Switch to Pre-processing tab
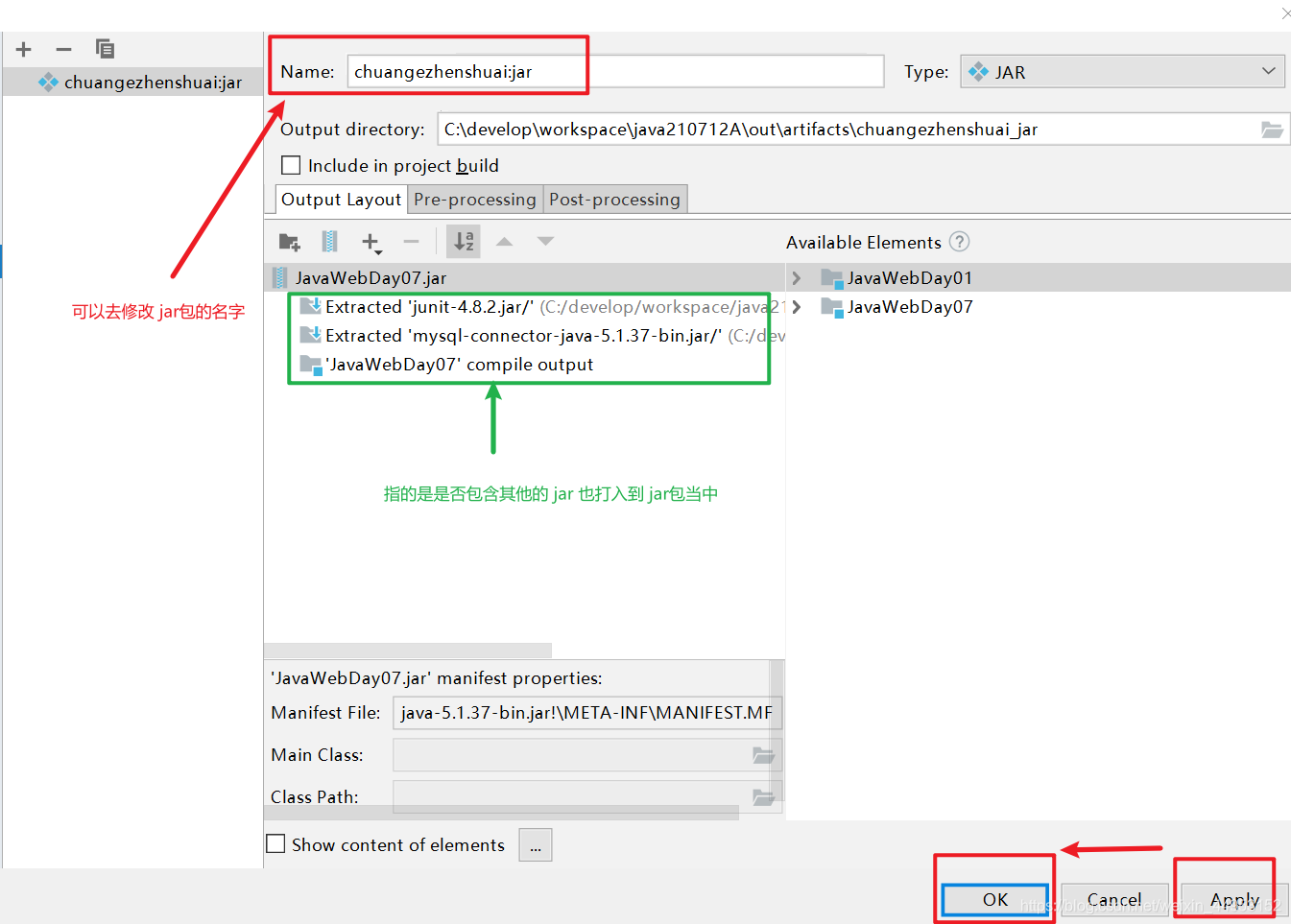This screenshot has width=1291, height=924. [x=475, y=200]
